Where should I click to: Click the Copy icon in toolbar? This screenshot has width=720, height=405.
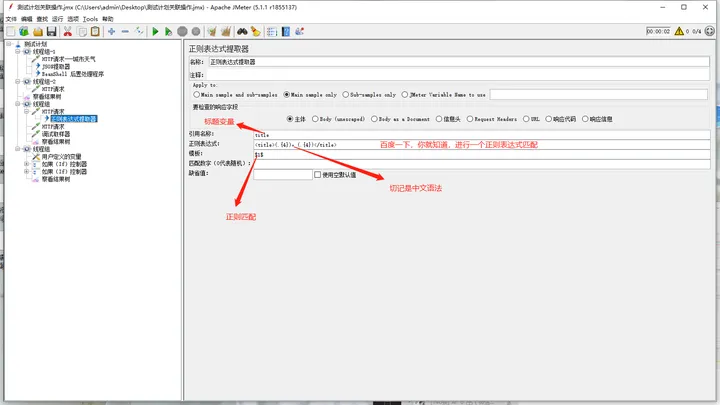coord(82,31)
